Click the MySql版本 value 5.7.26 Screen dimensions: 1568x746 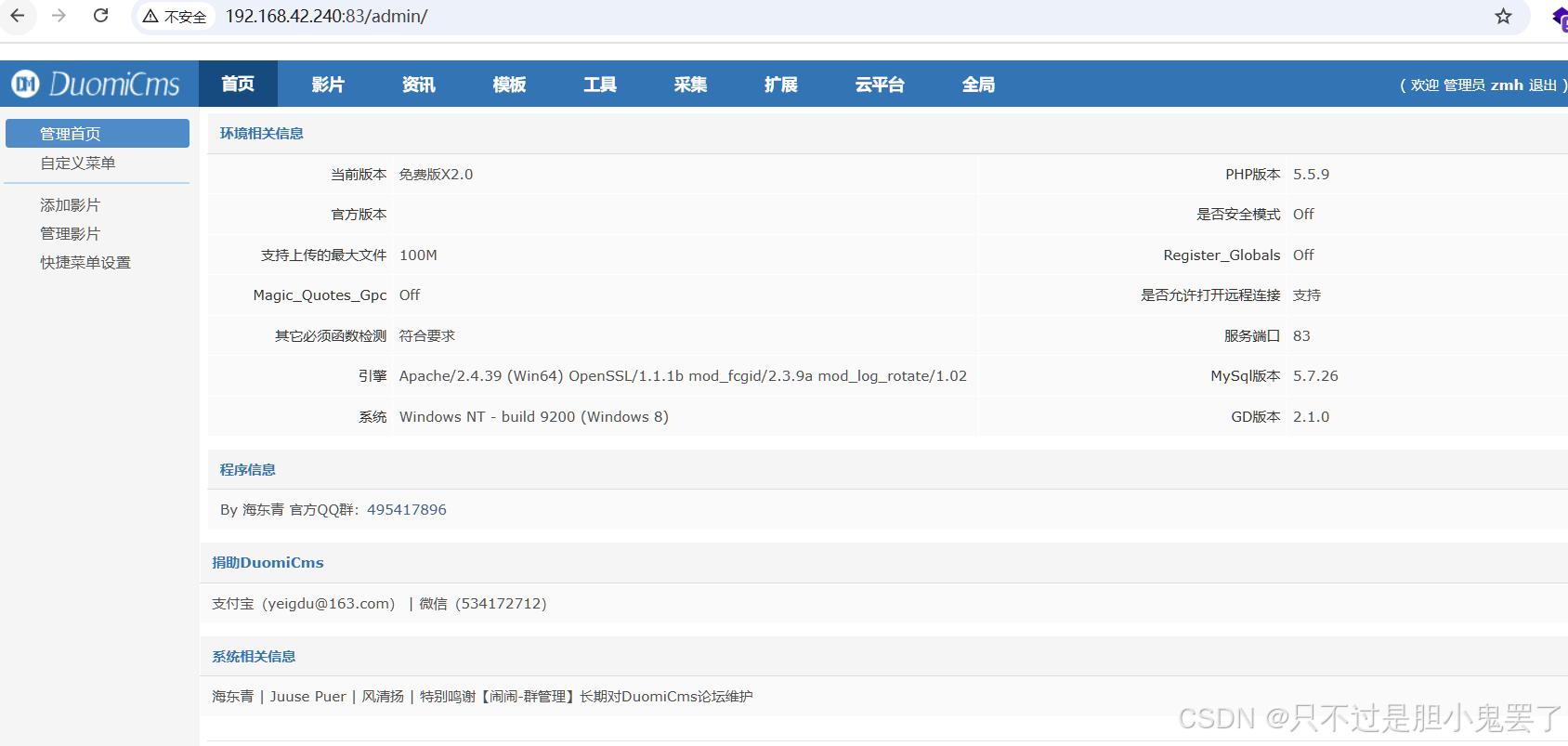tap(1315, 376)
